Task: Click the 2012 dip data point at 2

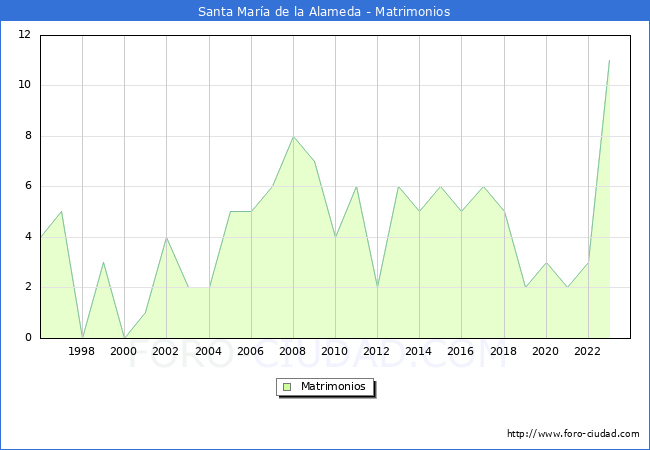Action: 378,287
